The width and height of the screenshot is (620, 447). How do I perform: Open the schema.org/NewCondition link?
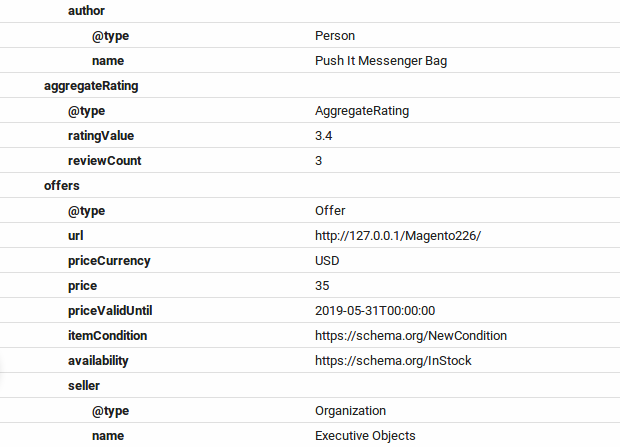pyautogui.click(x=411, y=335)
